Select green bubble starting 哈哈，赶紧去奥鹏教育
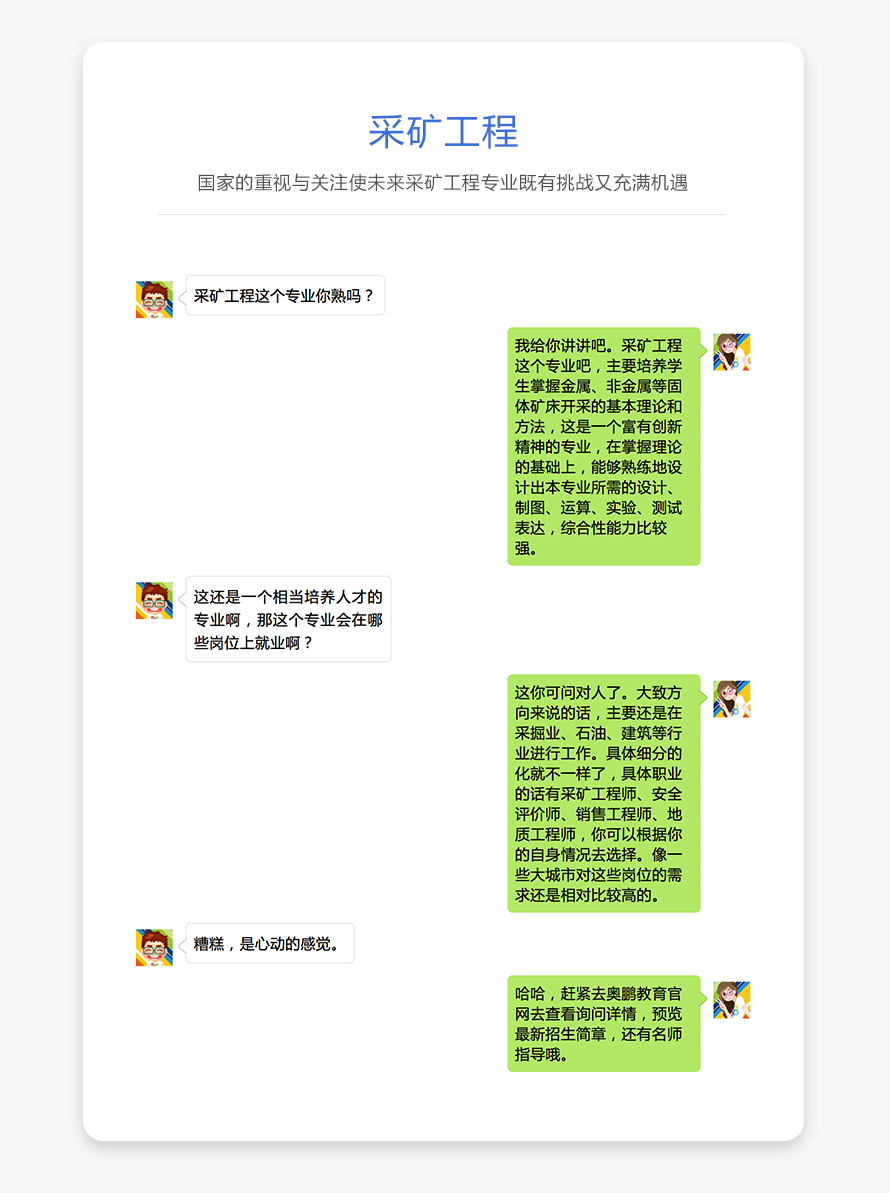The width and height of the screenshot is (890, 1193). 604,1023
